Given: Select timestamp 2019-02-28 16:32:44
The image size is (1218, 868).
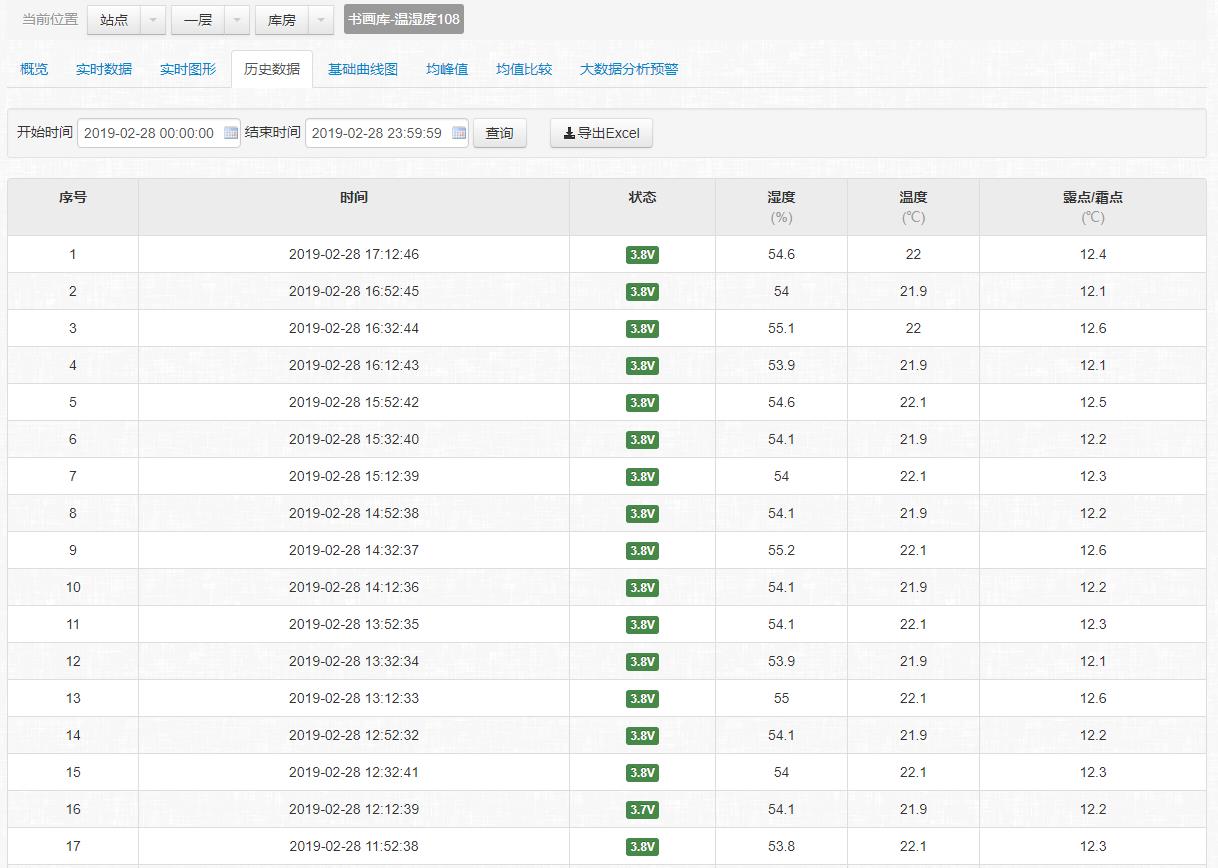Looking at the screenshot, I should coord(354,329).
